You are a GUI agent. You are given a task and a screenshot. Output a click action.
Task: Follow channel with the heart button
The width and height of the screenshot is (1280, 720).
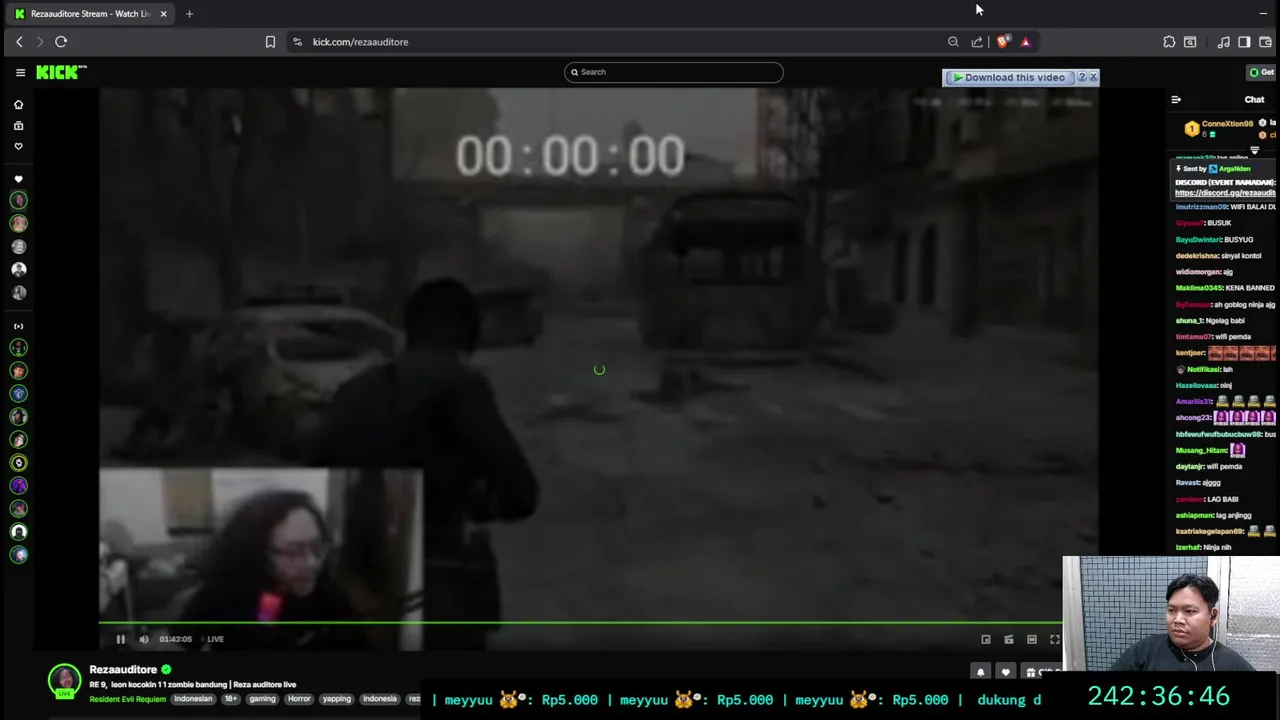[x=1006, y=672]
